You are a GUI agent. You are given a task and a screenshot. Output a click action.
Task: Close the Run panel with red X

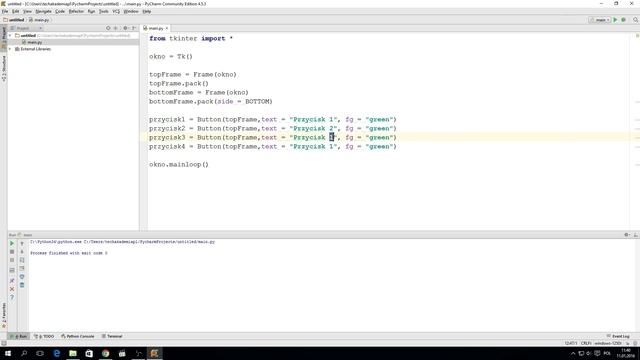point(12,289)
